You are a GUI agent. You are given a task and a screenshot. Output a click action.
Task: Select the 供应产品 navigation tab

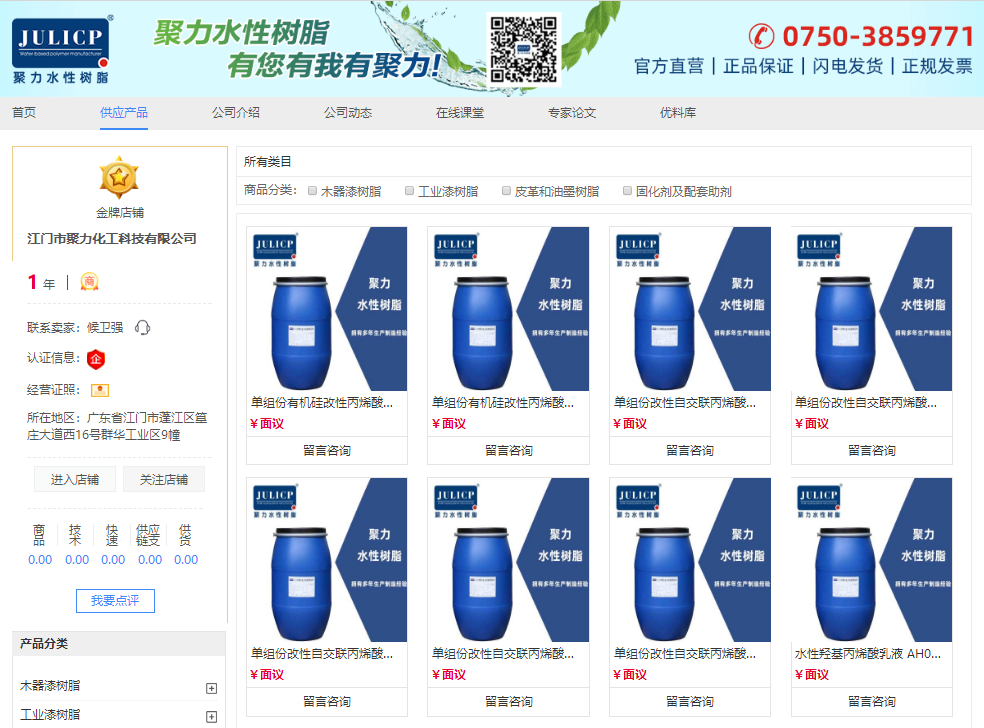pos(124,113)
